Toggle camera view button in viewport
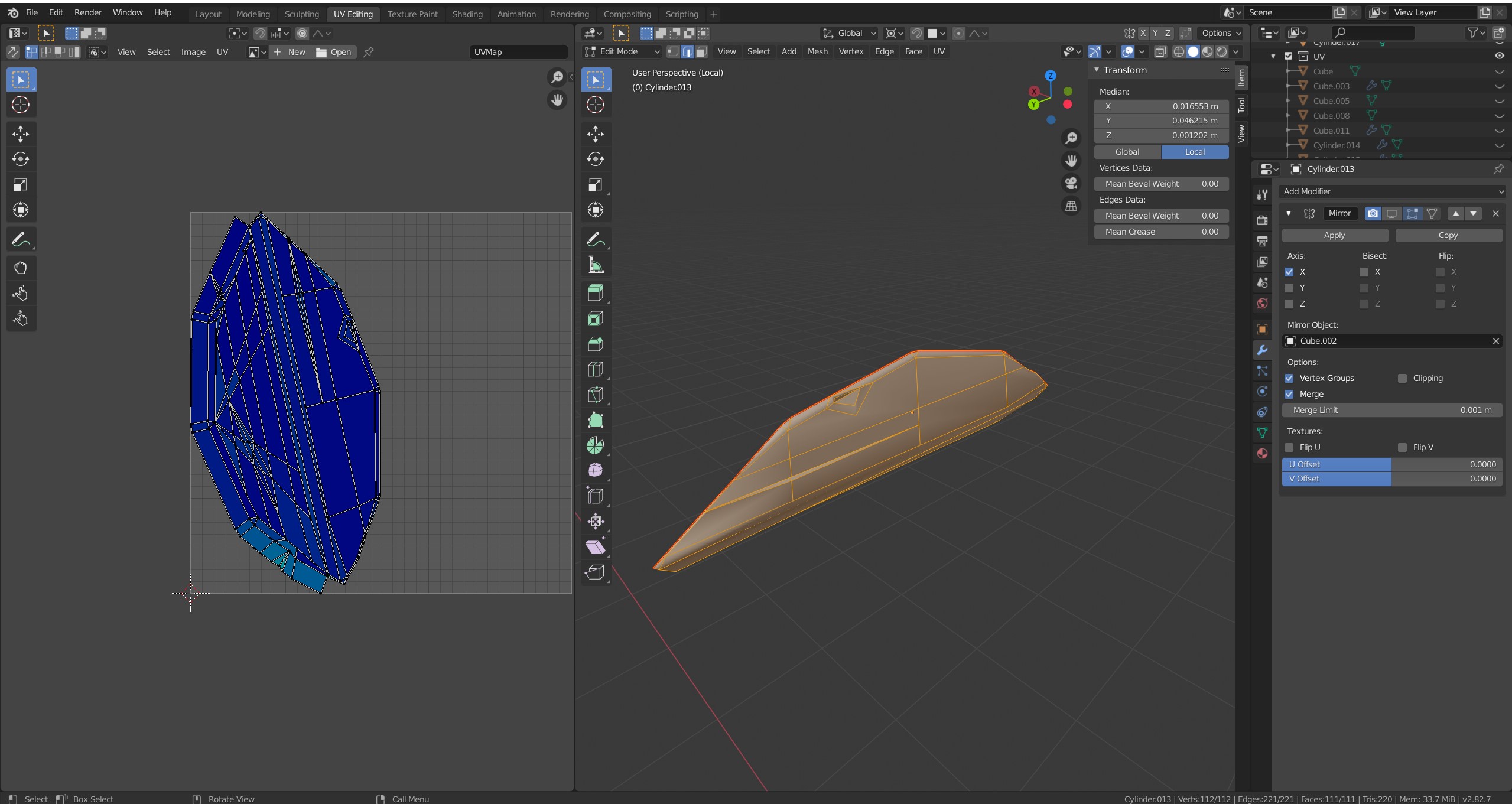 coord(1071,183)
